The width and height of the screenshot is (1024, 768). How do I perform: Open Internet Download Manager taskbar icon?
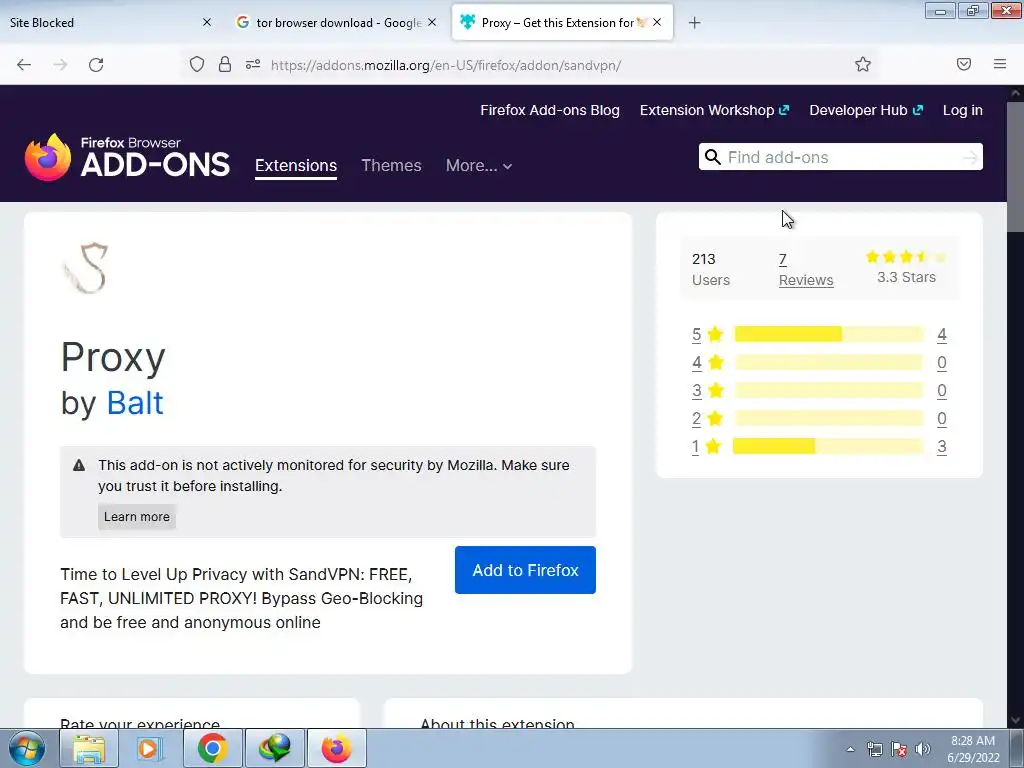[274, 748]
